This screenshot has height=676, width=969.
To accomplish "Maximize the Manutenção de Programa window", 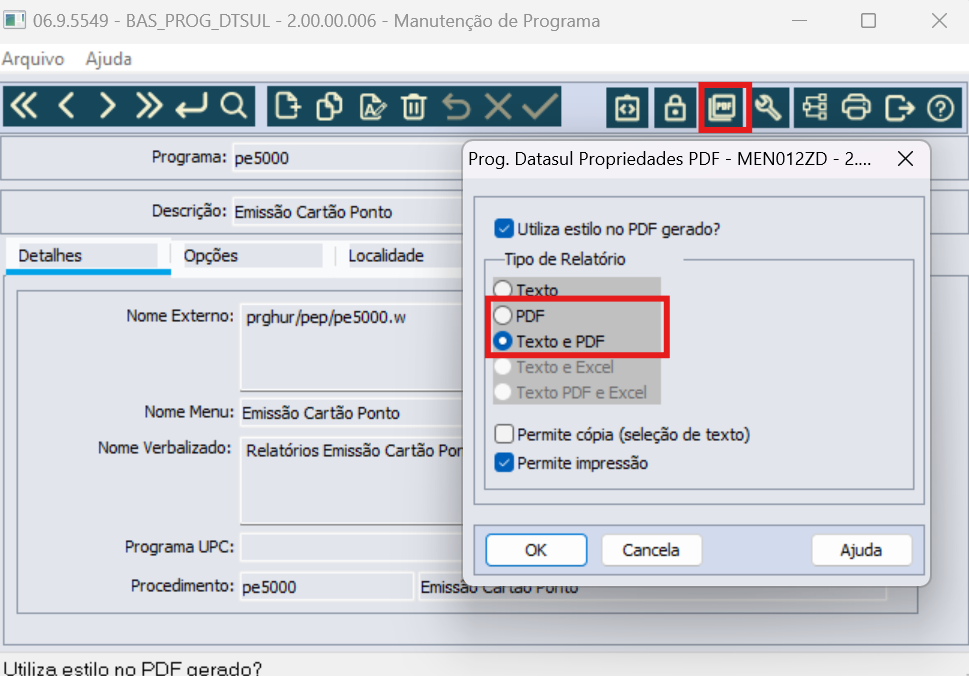I will coord(868,21).
